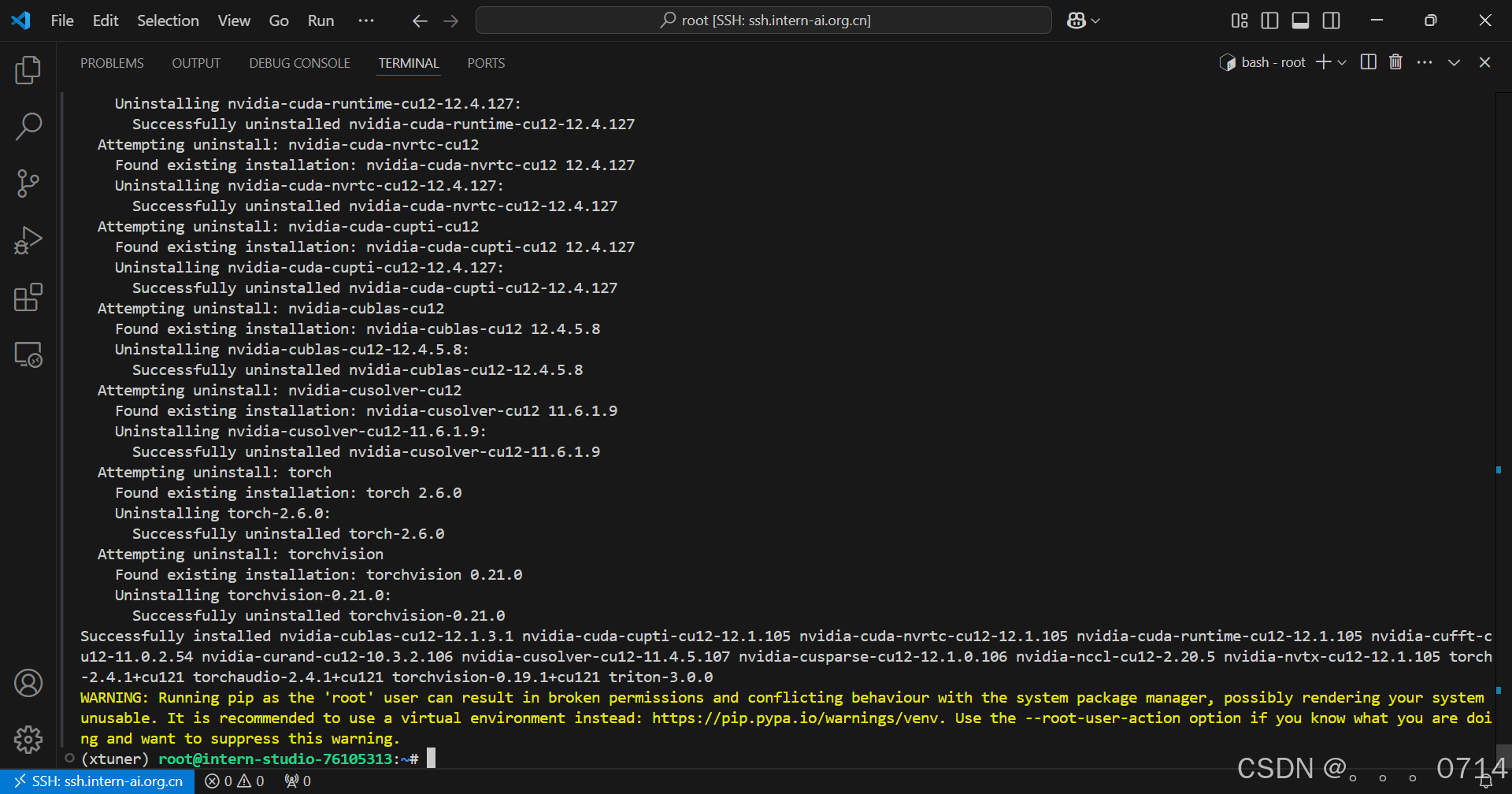Open the Copilot dropdown chevron
Screen dimensions: 1512x794
1095,20
